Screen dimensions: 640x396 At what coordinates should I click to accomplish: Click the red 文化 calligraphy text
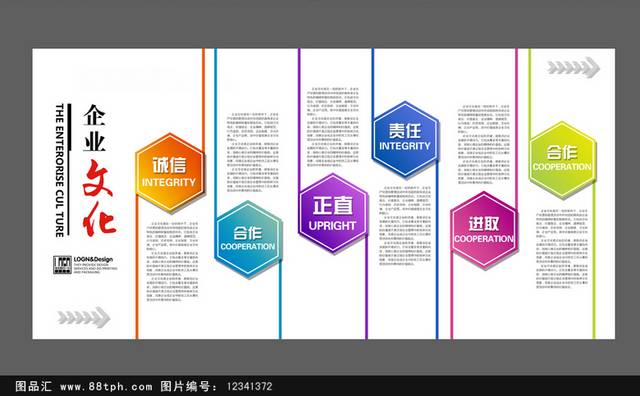tap(99, 198)
